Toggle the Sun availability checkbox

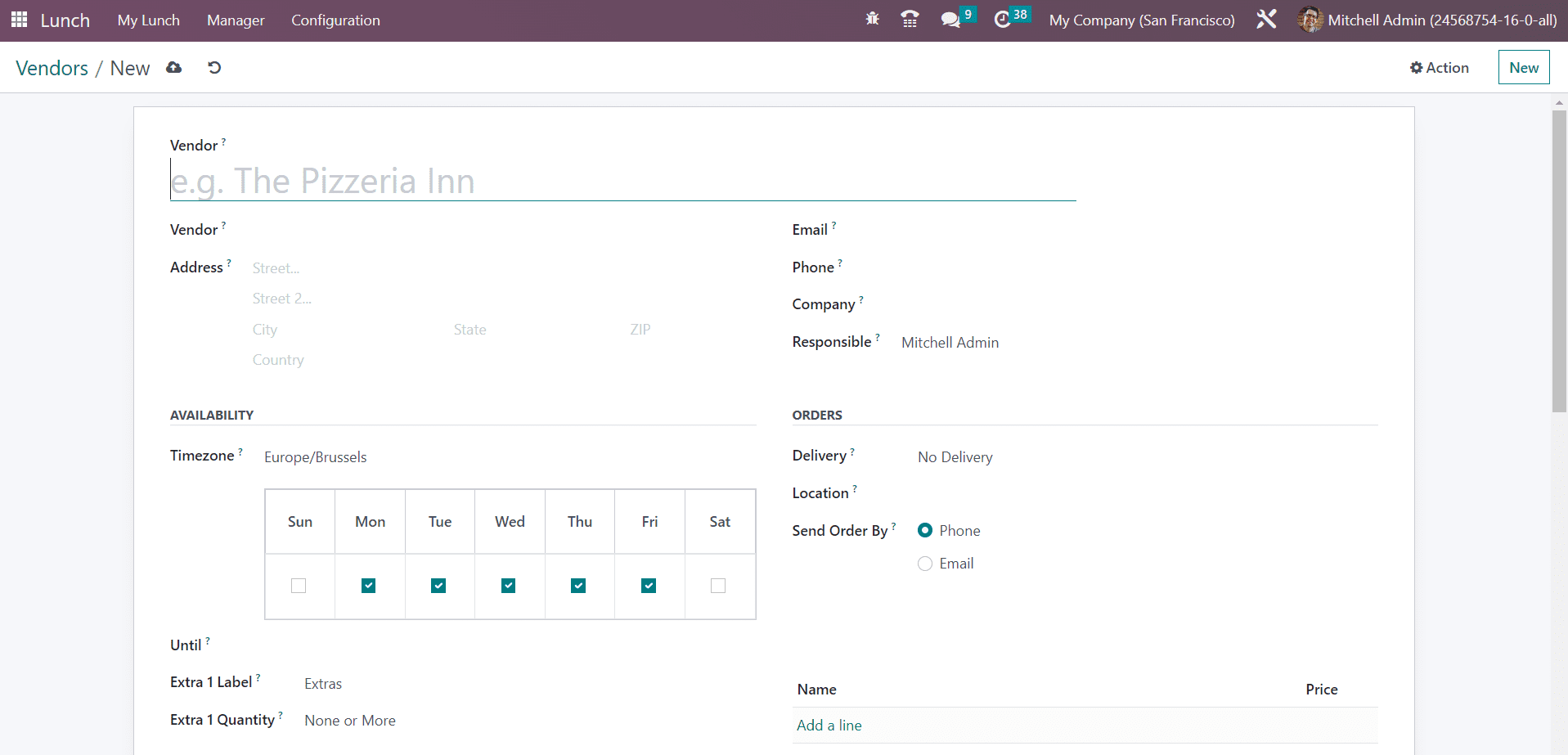(299, 586)
